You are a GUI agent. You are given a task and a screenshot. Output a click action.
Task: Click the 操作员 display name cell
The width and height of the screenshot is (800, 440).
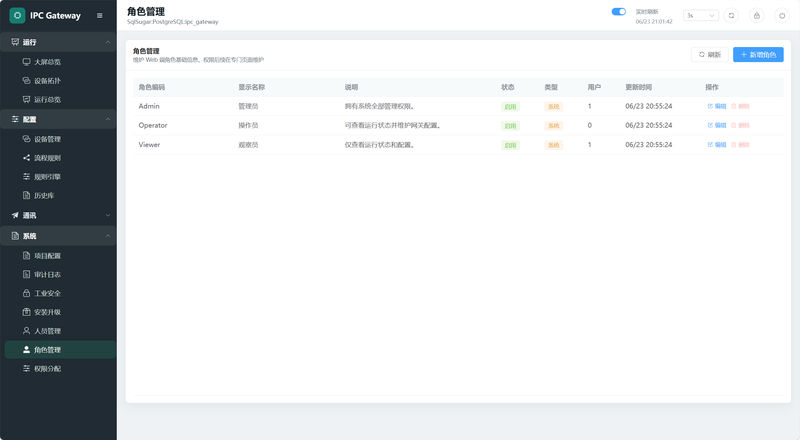pyautogui.click(x=248, y=126)
